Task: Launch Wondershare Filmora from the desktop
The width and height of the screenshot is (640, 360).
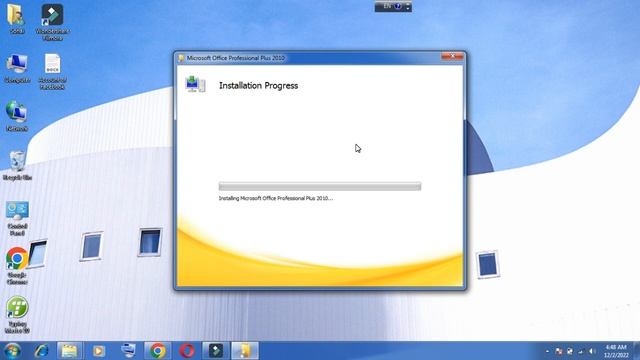Action: (52, 22)
